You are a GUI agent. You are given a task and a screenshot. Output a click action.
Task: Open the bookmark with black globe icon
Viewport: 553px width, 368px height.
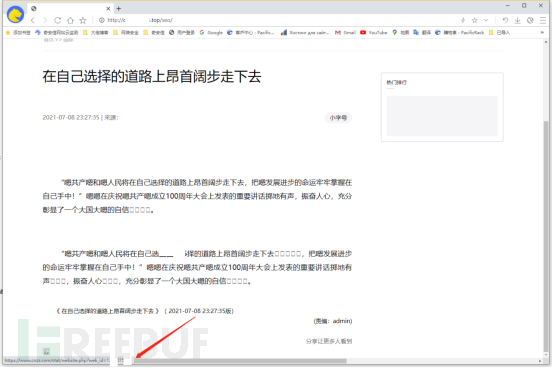coord(182,32)
